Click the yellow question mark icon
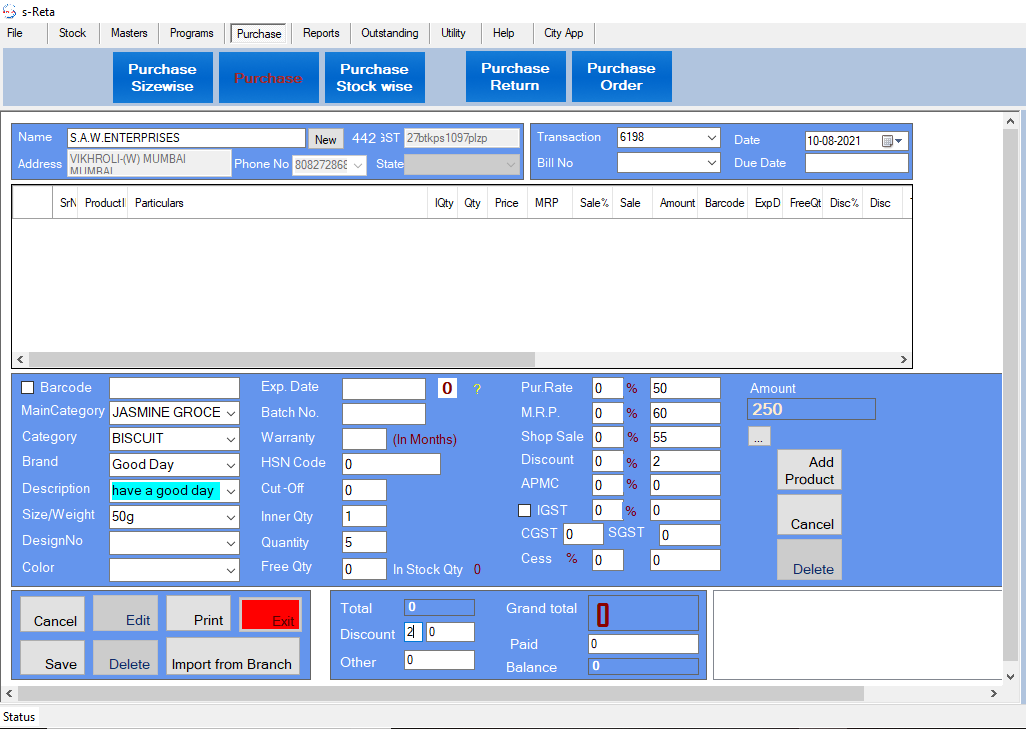Image resolution: width=1026 pixels, height=729 pixels. 477,389
